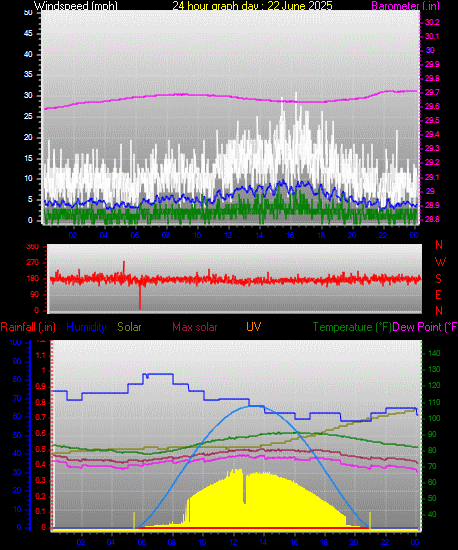Click the "25" windspeed axis value
The width and height of the screenshot is (458, 550).
pos(28,116)
